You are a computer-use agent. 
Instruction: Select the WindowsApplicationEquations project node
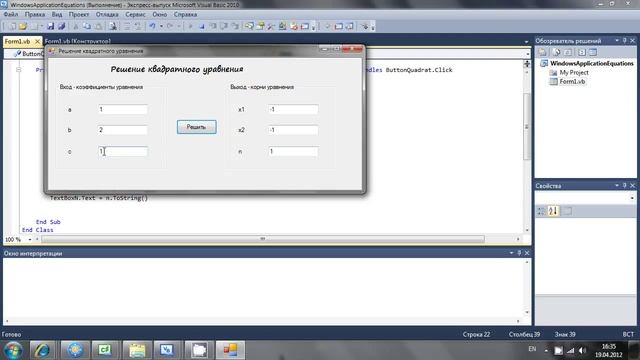click(591, 63)
